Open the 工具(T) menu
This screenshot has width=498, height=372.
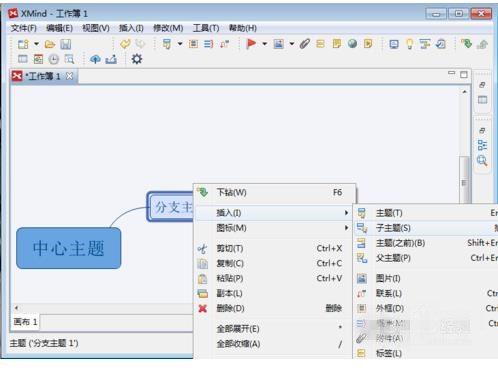click(x=206, y=28)
